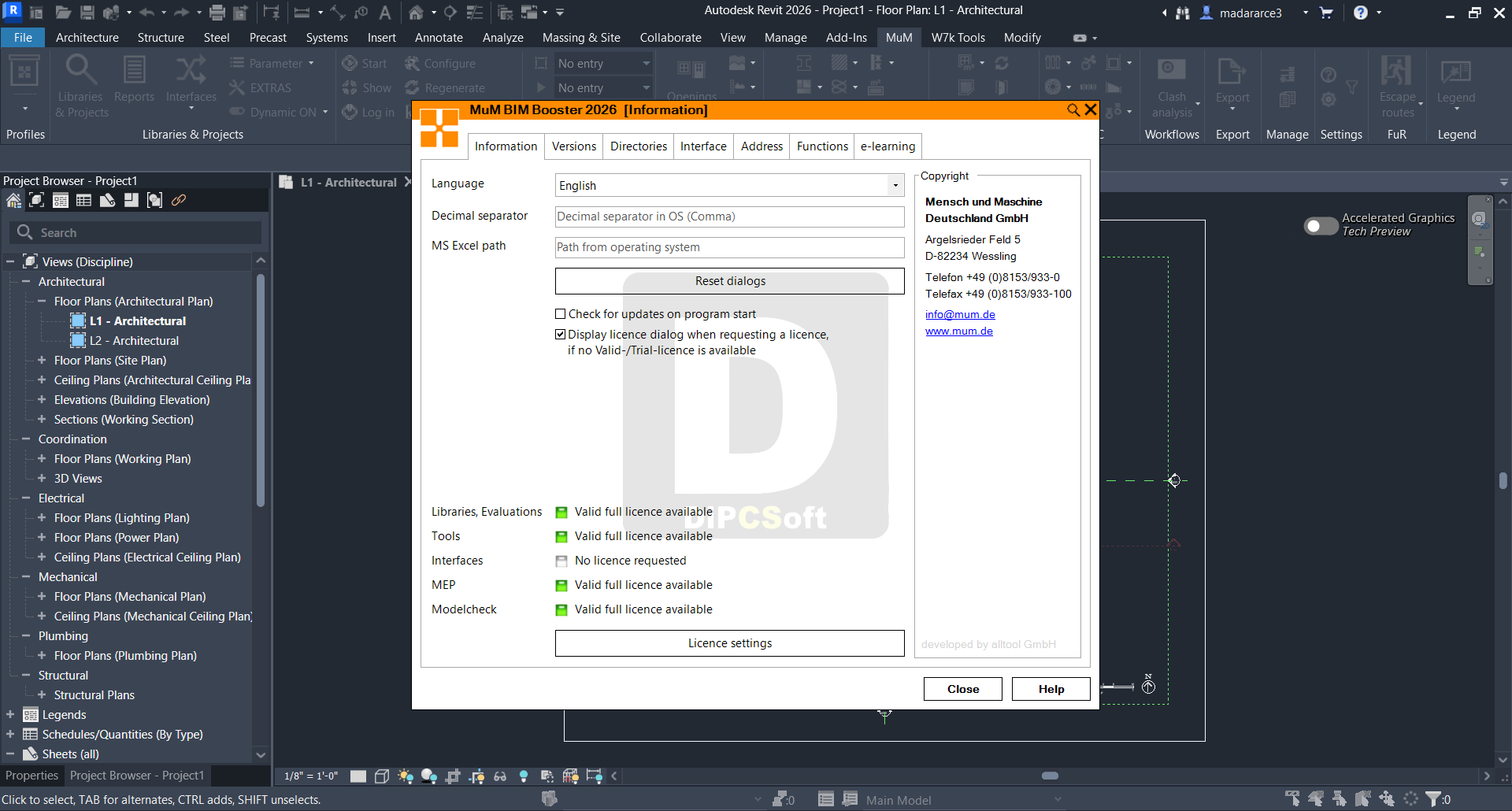The image size is (1512, 811).
Task: Click the MS Excel path input field
Action: pos(729,247)
